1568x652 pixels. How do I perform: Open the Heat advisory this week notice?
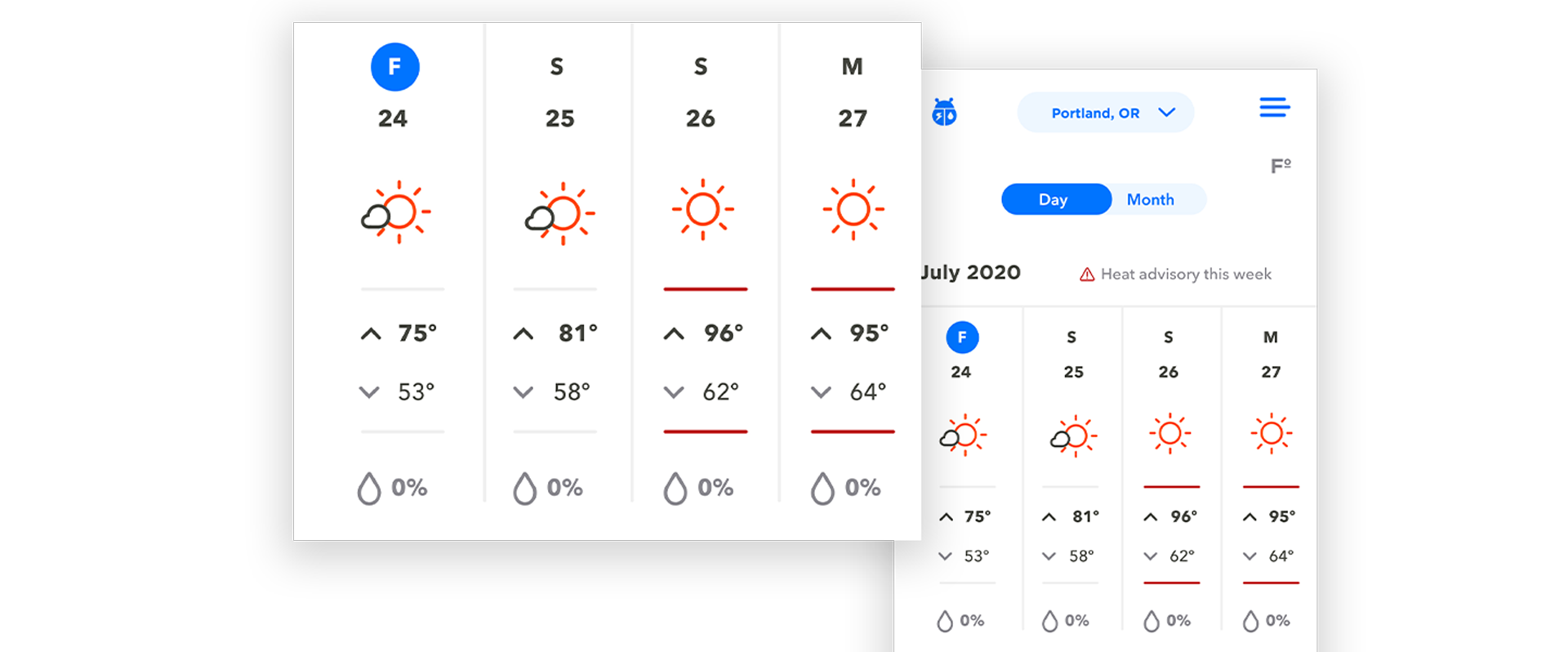coord(1185,275)
